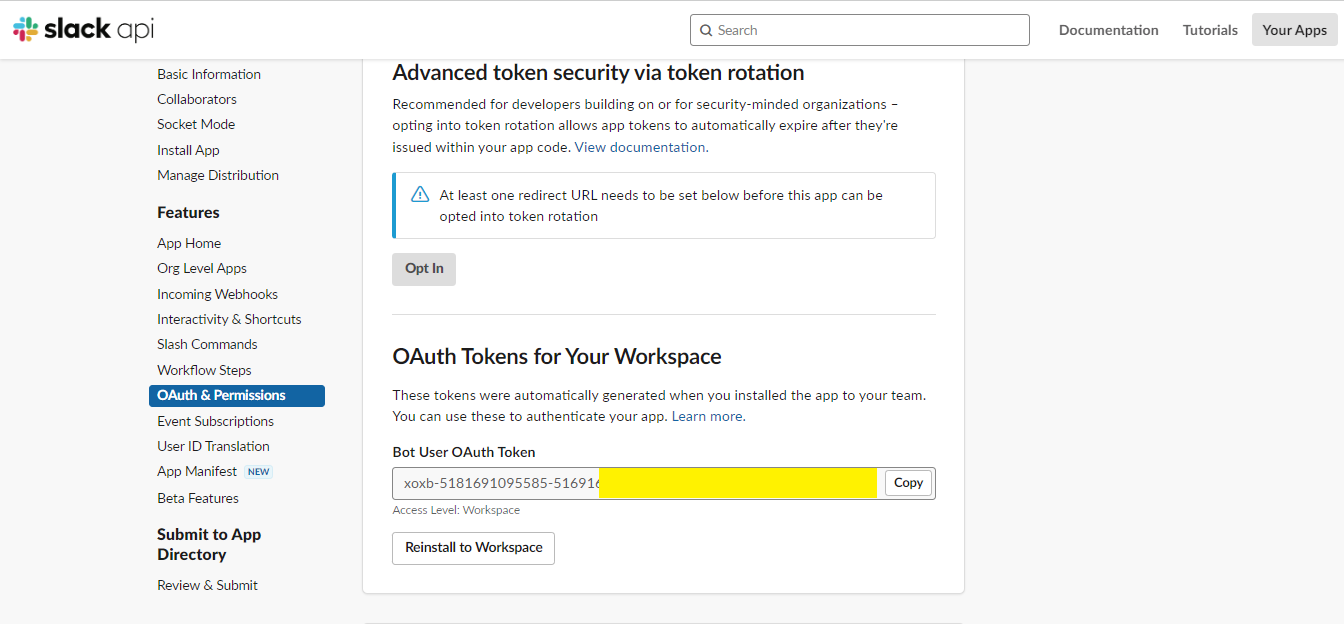Open Socket Mode settings page

click(196, 124)
